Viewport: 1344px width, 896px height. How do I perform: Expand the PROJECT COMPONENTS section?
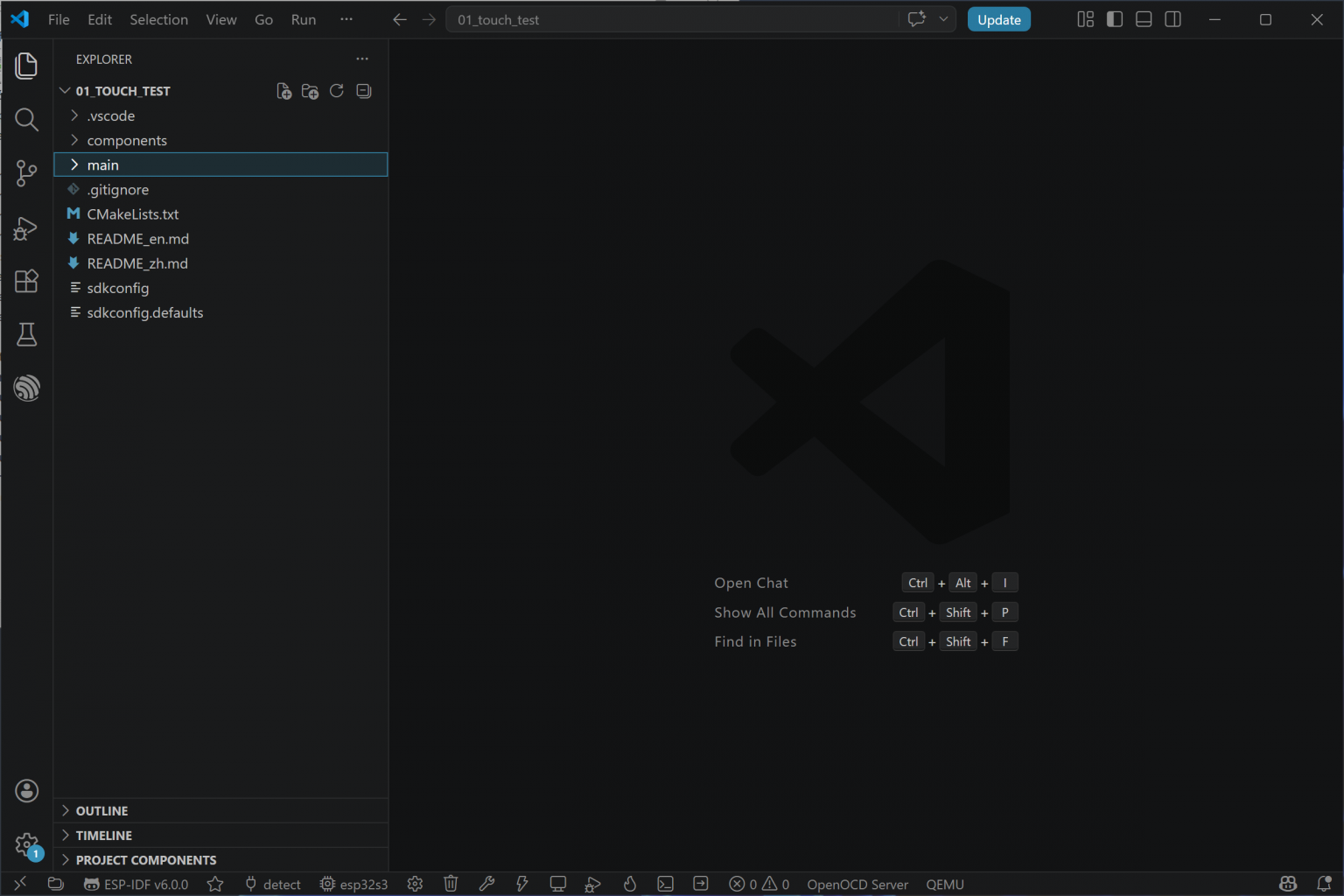pyautogui.click(x=145, y=860)
